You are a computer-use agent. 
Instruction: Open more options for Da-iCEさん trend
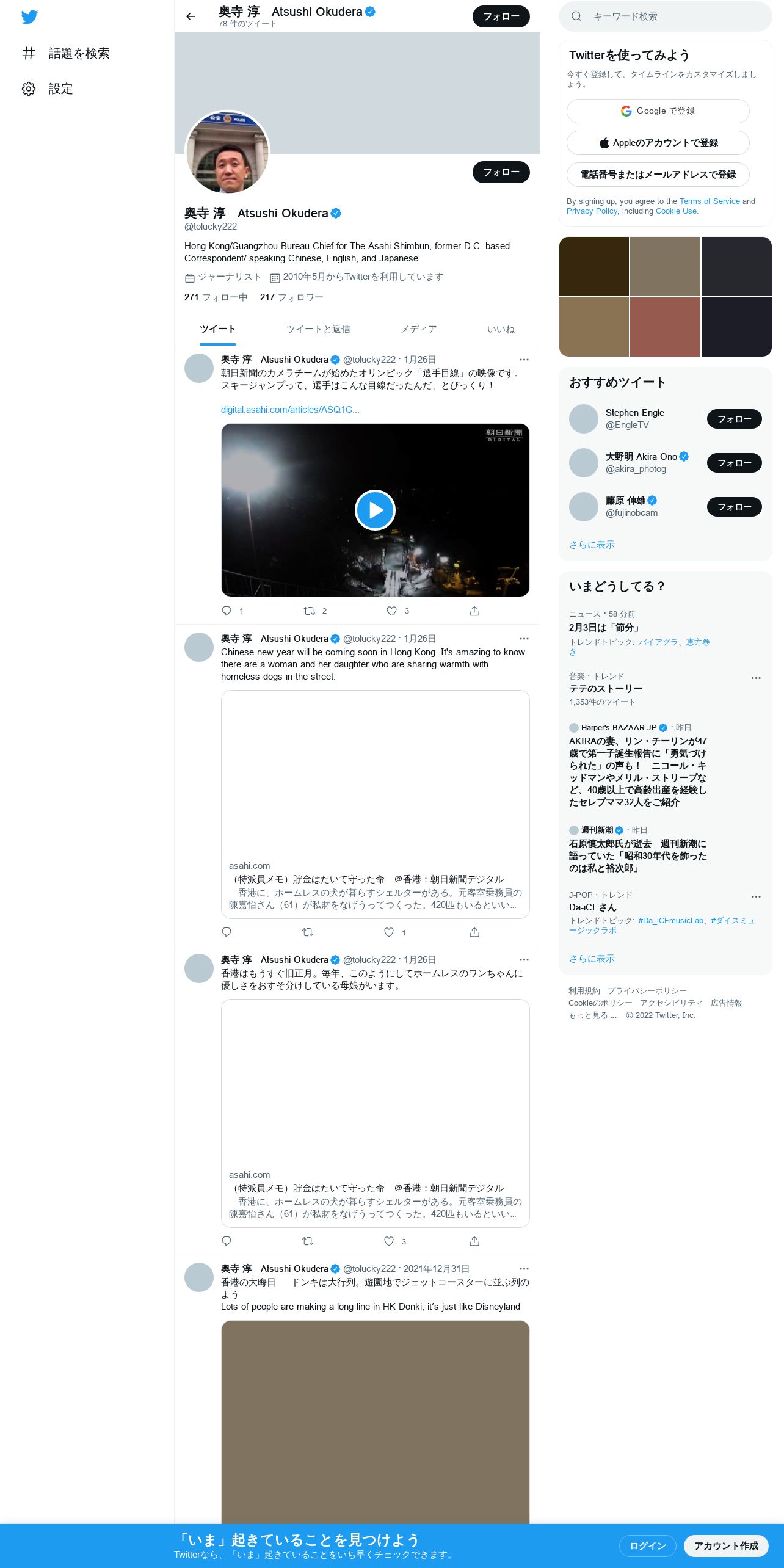[756, 896]
